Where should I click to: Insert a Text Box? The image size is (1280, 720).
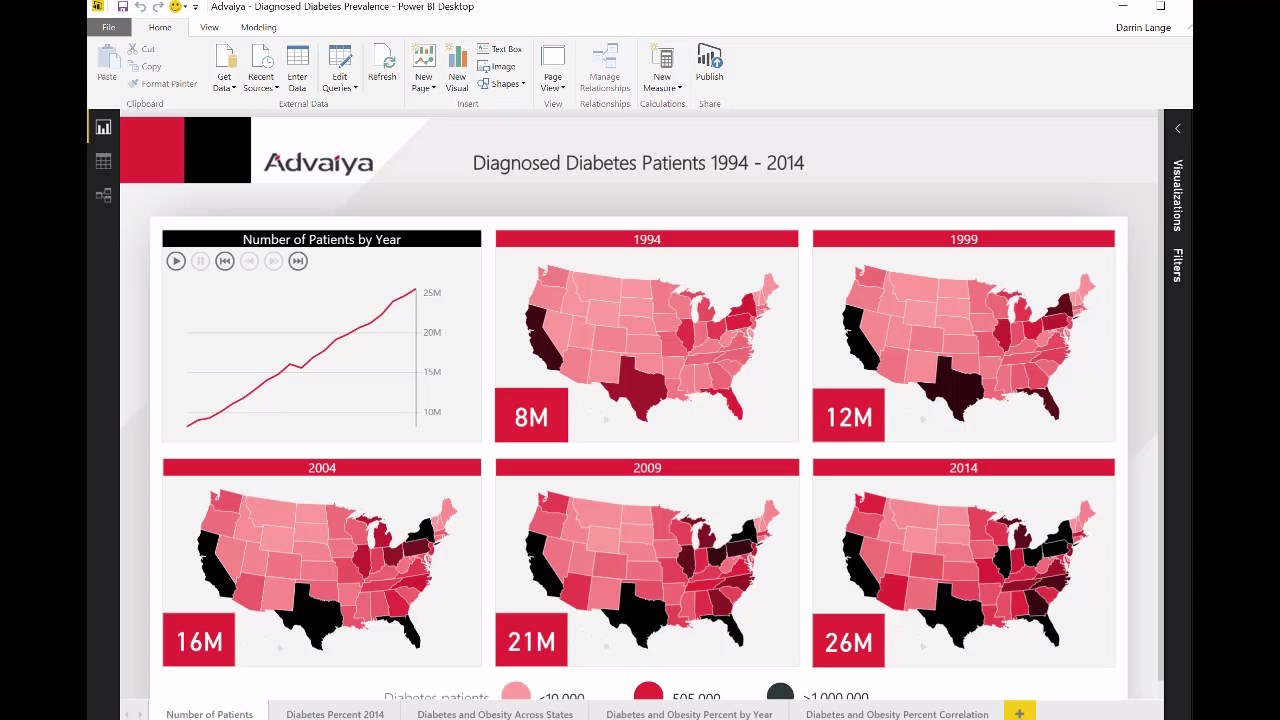point(499,49)
